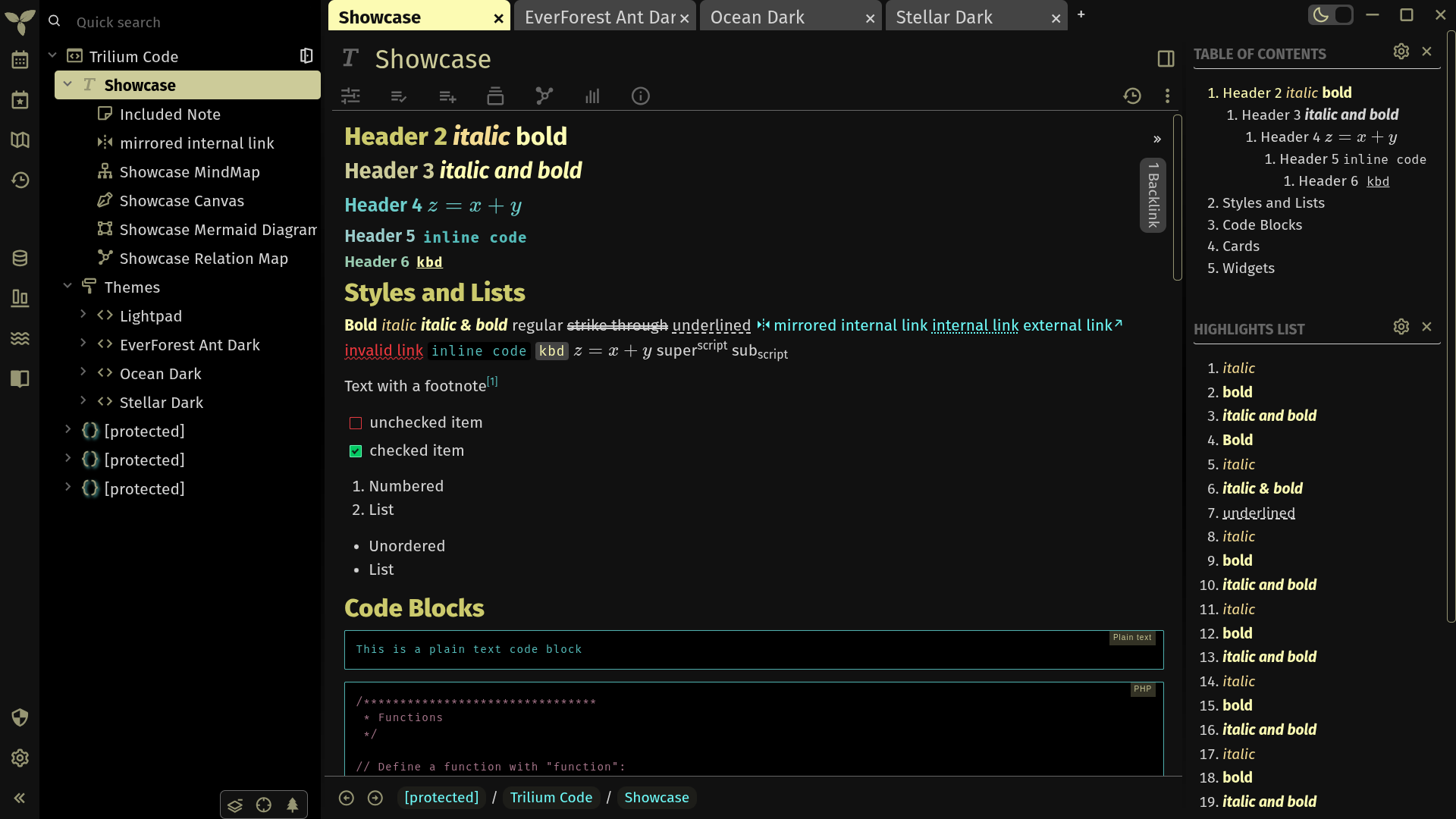Open Highlights List settings gear
This screenshot has height=819, width=1456.
(x=1401, y=326)
